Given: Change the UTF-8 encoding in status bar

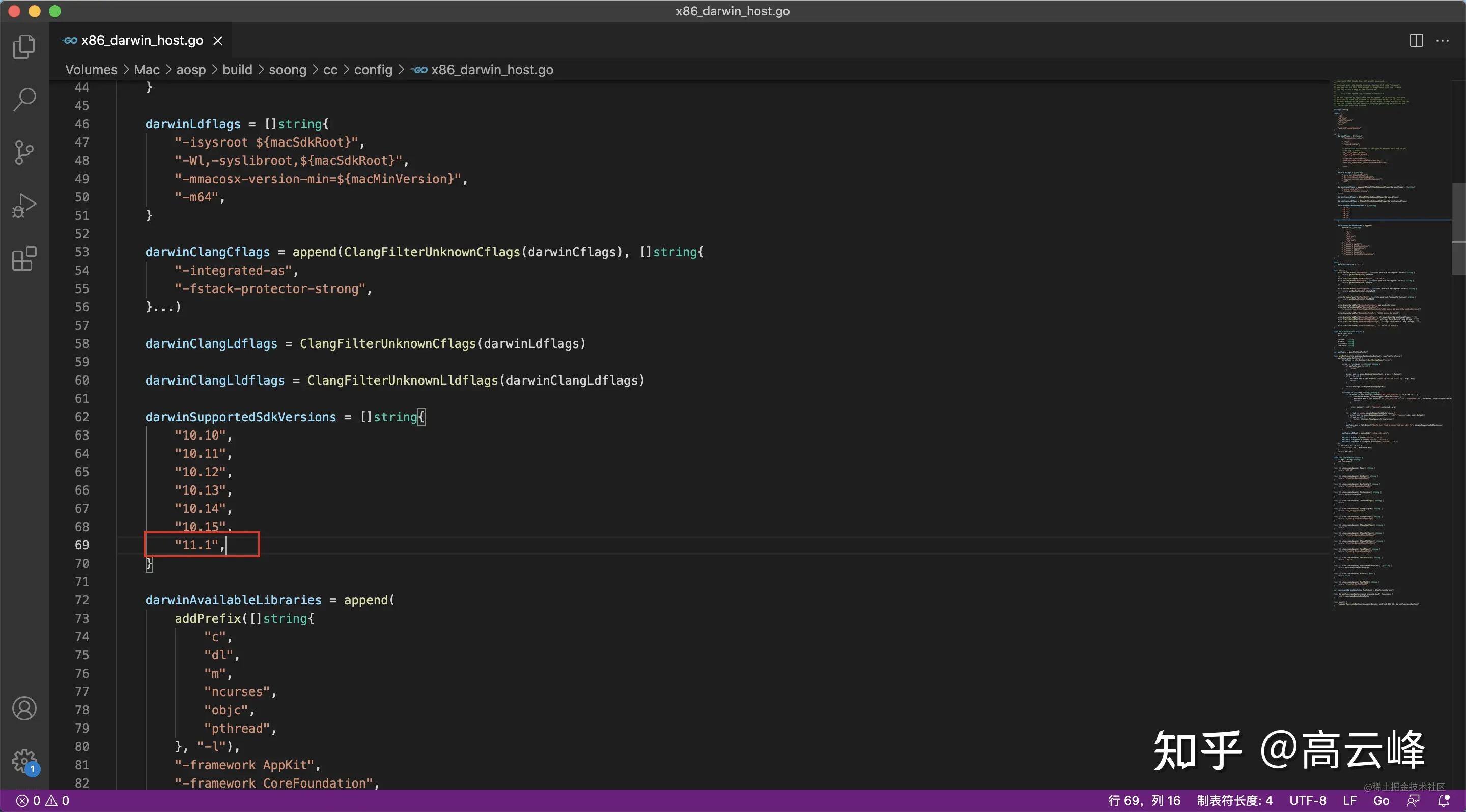Looking at the screenshot, I should pyautogui.click(x=1307, y=801).
